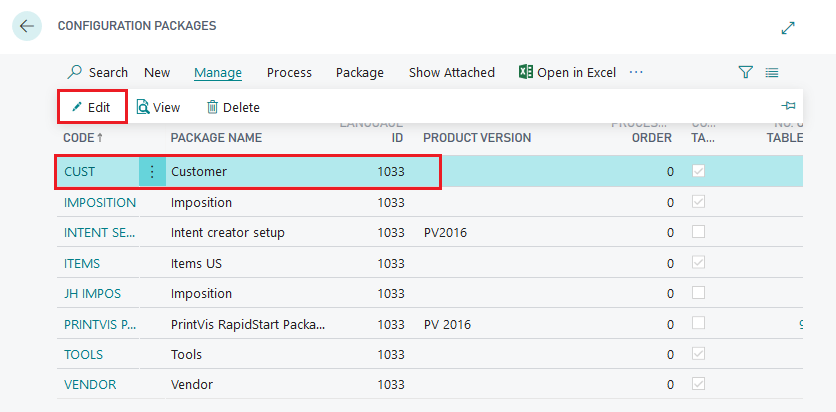This screenshot has width=836, height=412.
Task: Click the PV 2016 product version cell
Action: click(x=447, y=324)
